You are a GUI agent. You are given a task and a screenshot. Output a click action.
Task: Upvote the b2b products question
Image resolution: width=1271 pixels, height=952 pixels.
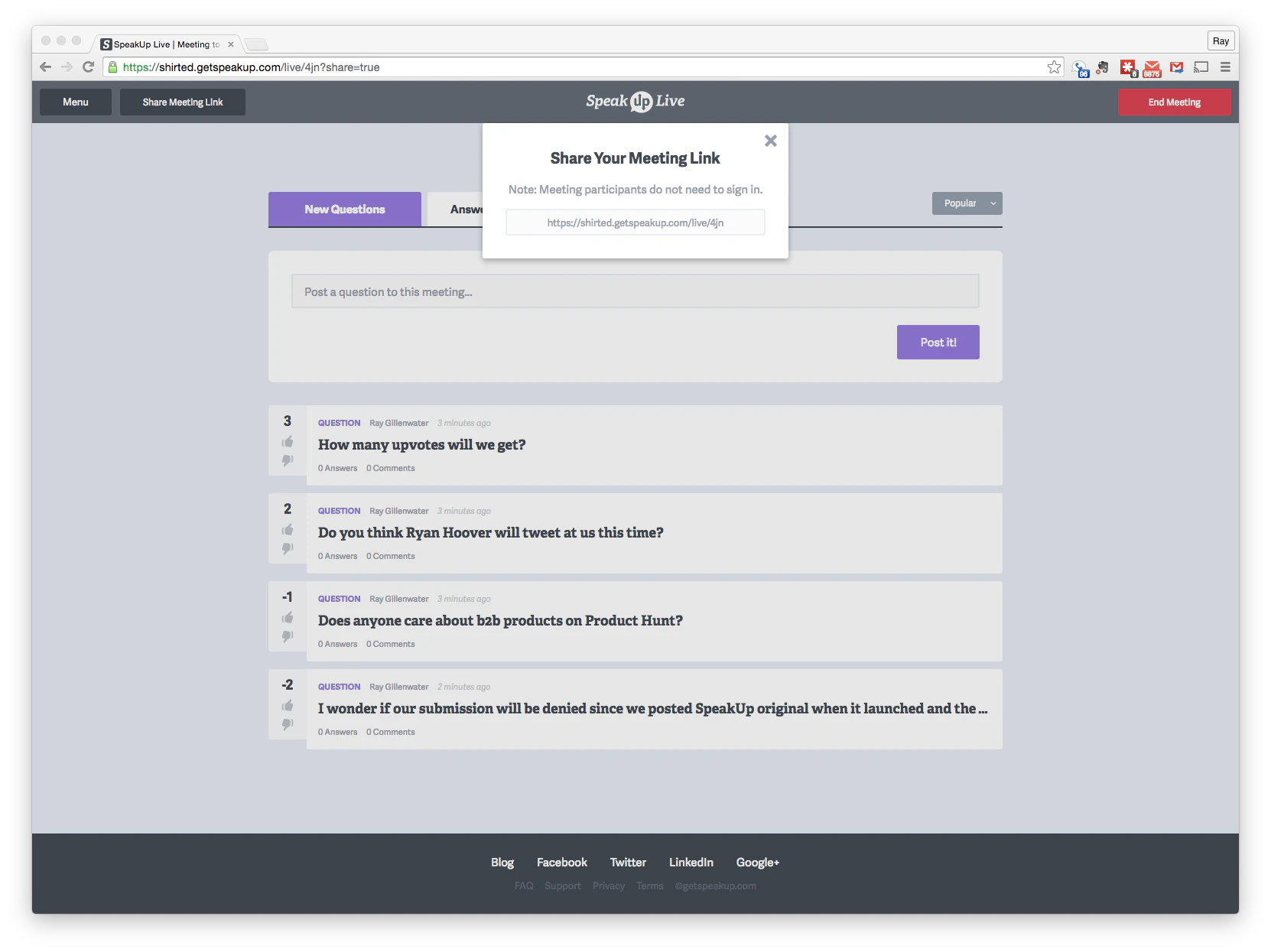point(288,618)
